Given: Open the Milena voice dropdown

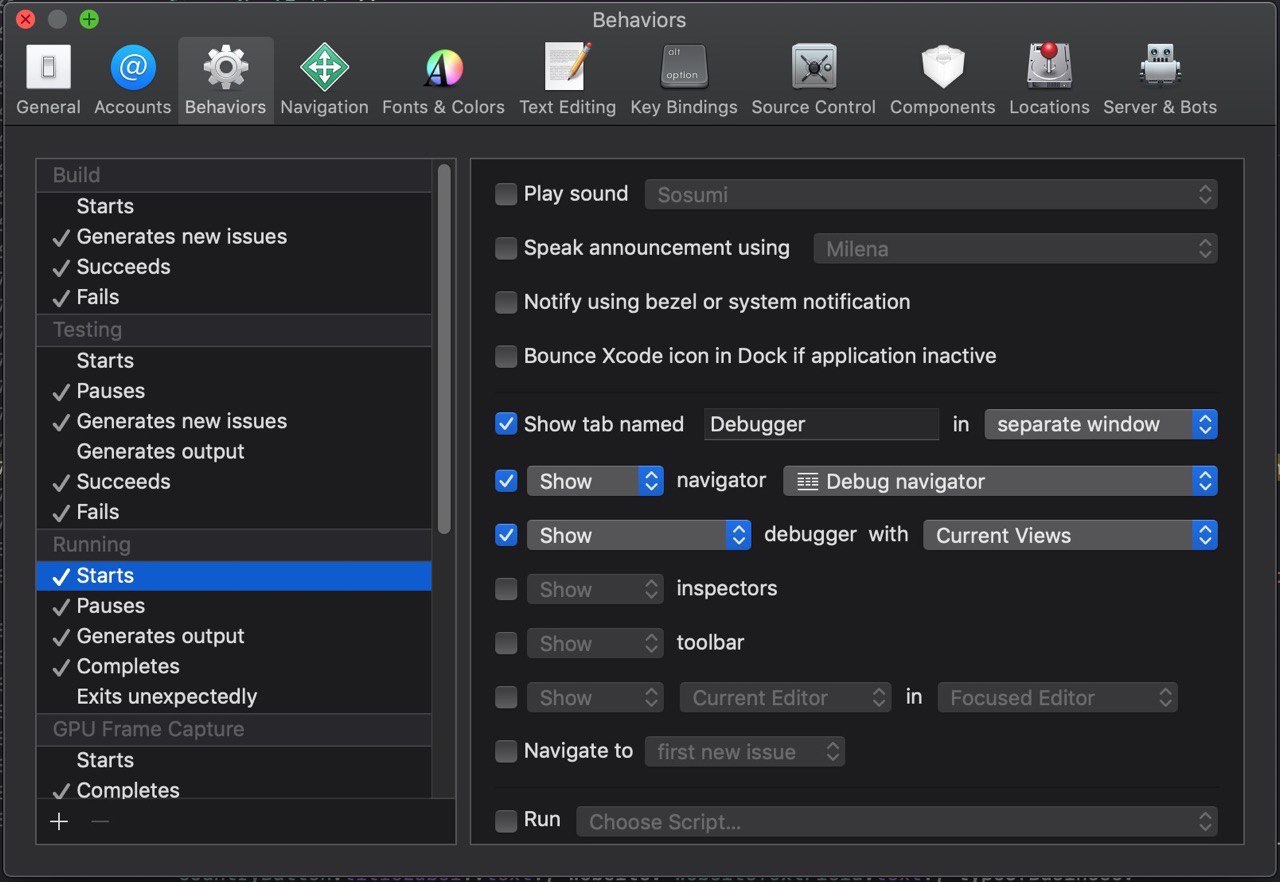Looking at the screenshot, I should tap(1015, 248).
